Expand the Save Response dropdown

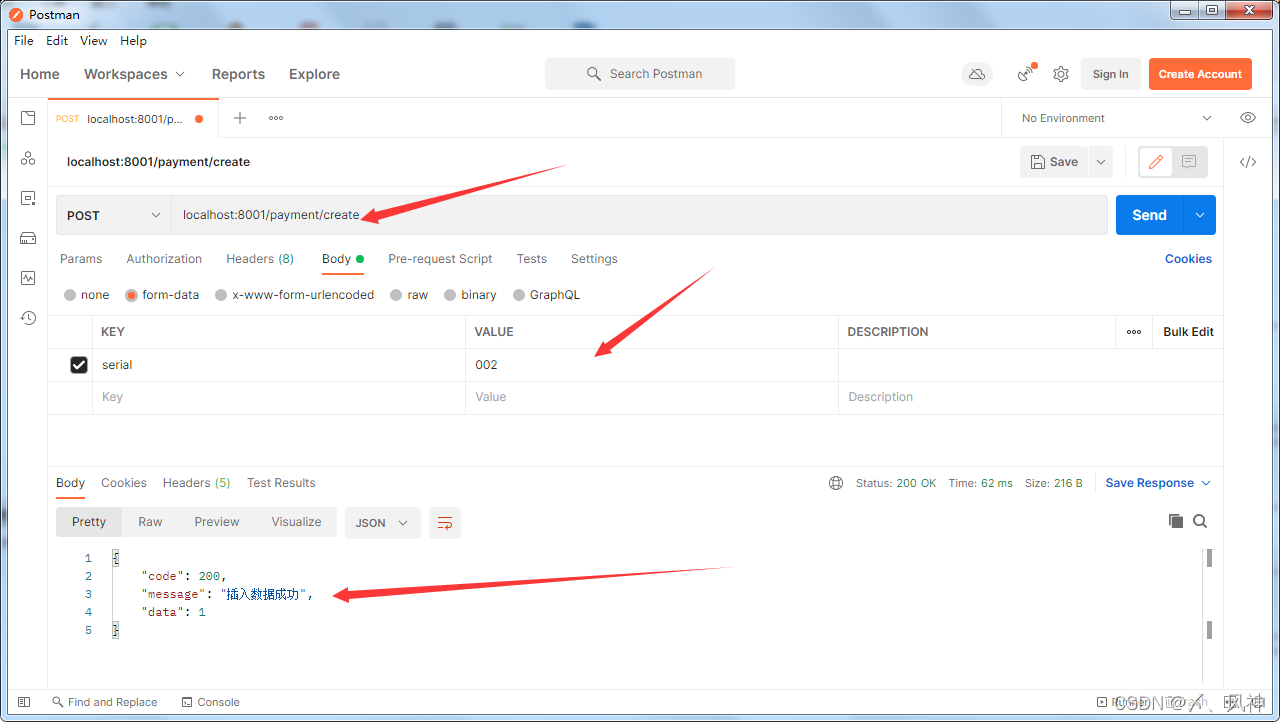point(1158,483)
